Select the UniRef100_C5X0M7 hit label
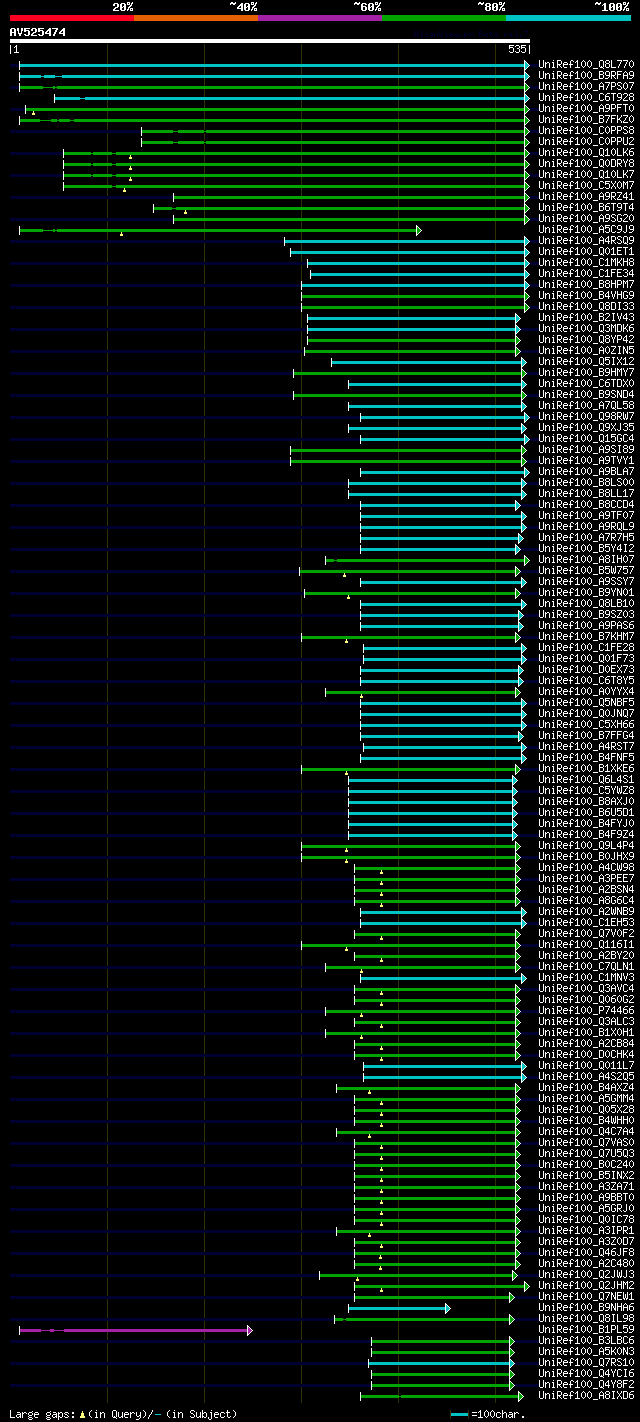The image size is (640, 1422). point(586,186)
